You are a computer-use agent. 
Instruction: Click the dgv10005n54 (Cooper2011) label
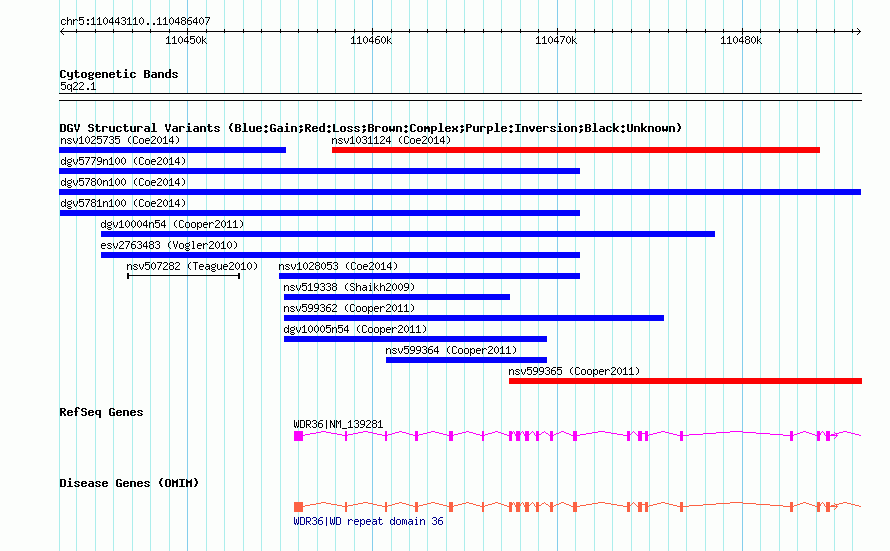355,329
